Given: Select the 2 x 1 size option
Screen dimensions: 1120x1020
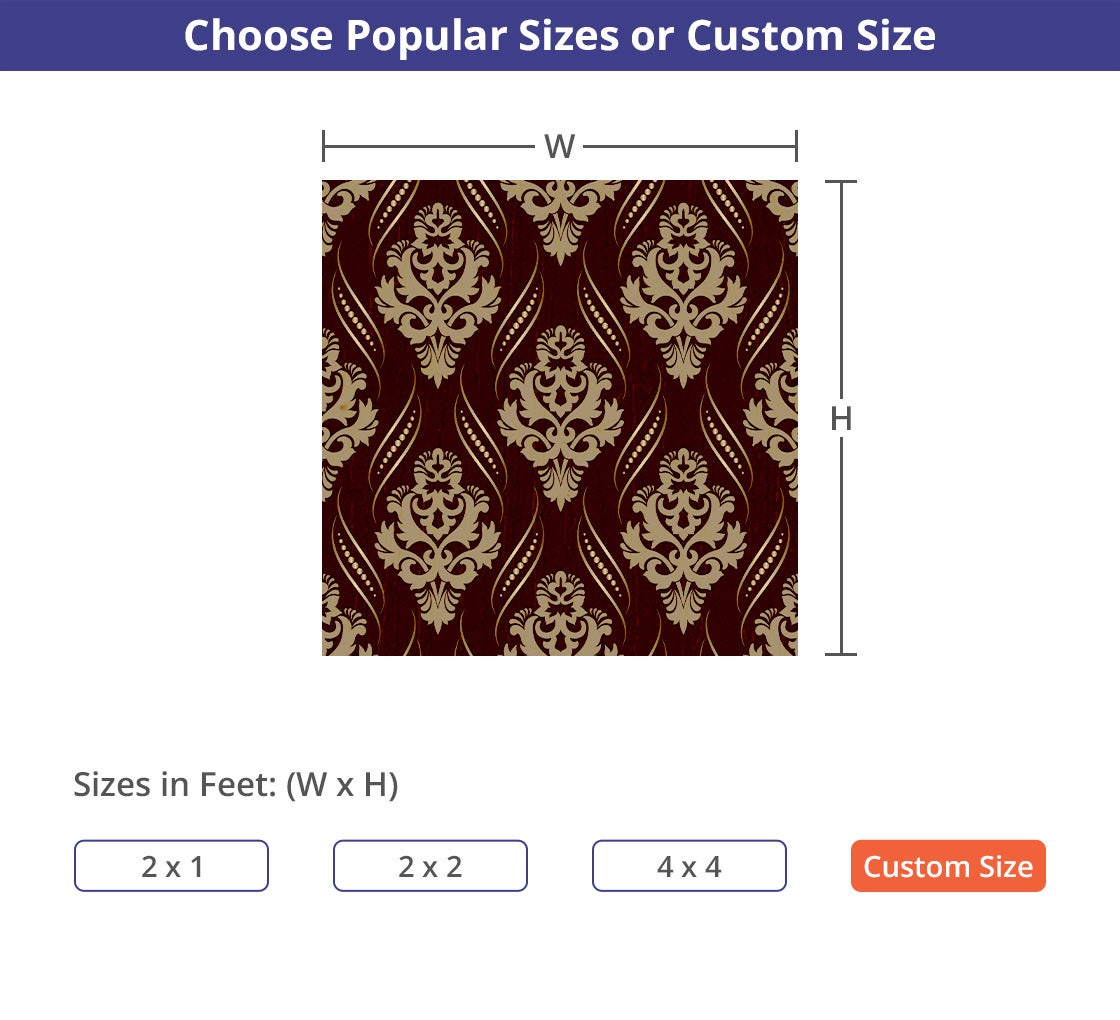Looking at the screenshot, I should [x=171, y=866].
